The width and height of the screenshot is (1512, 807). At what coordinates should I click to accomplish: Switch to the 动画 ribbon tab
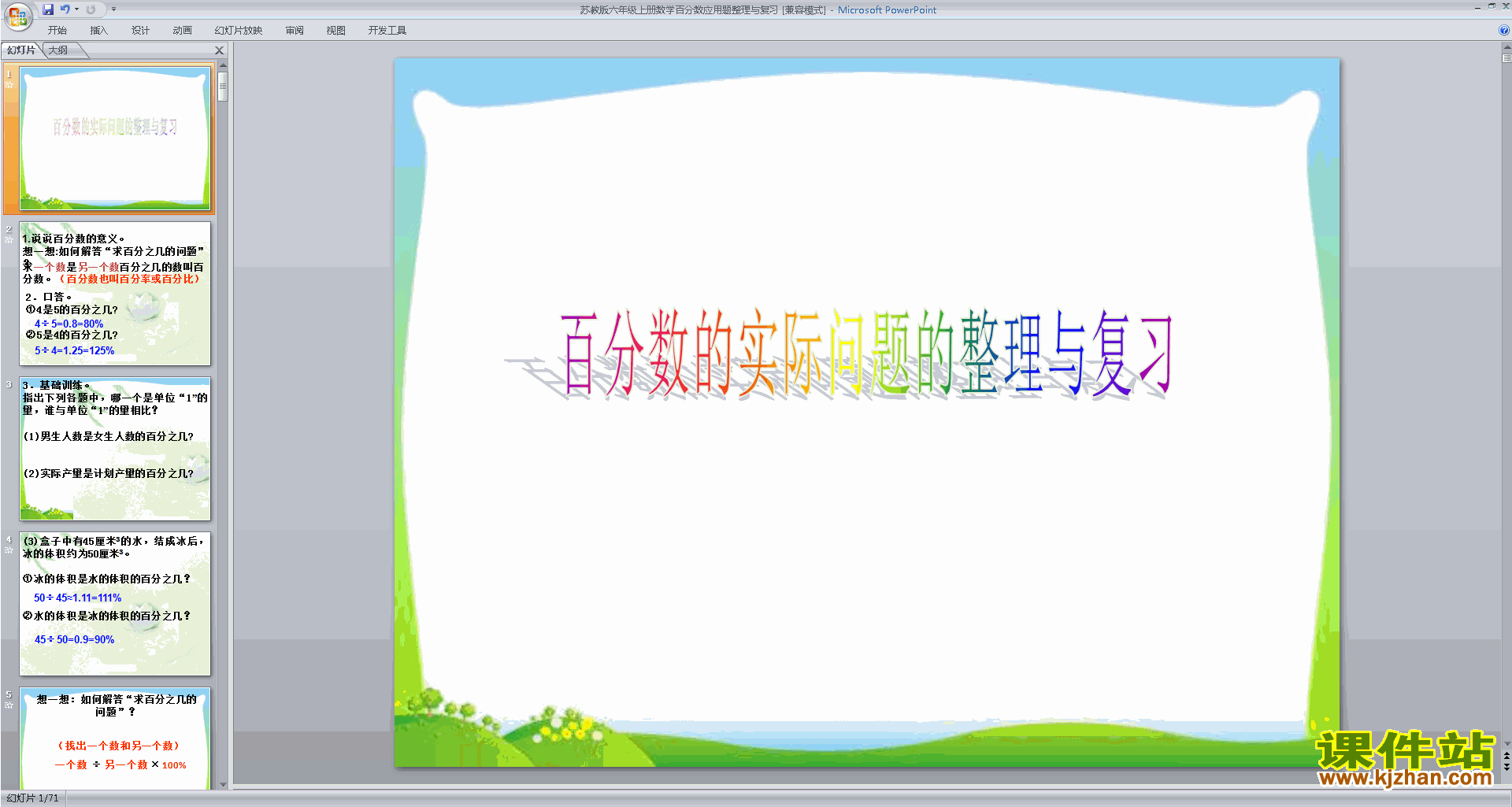point(182,31)
